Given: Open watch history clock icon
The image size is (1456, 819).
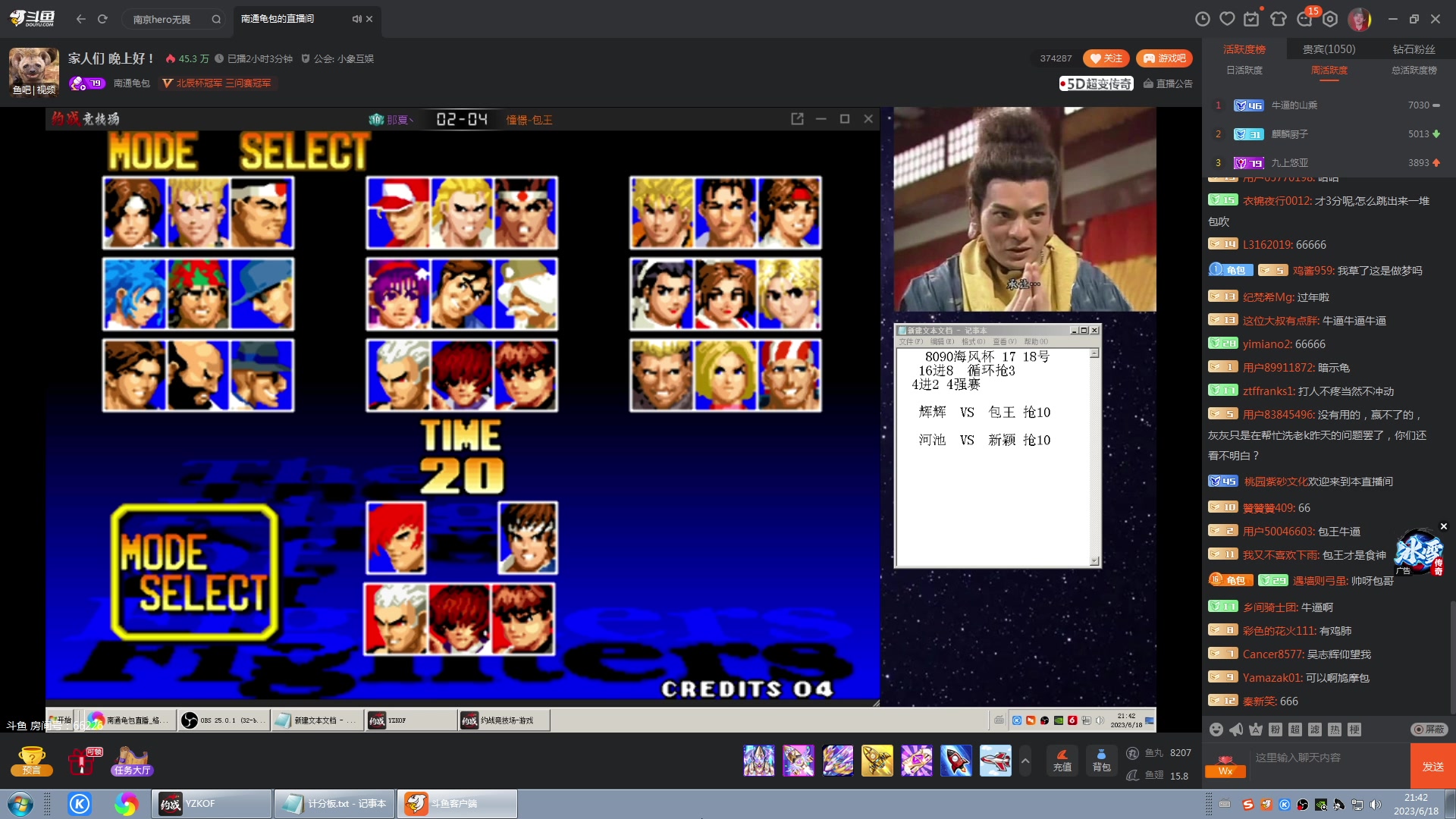Looking at the screenshot, I should coord(1202,19).
